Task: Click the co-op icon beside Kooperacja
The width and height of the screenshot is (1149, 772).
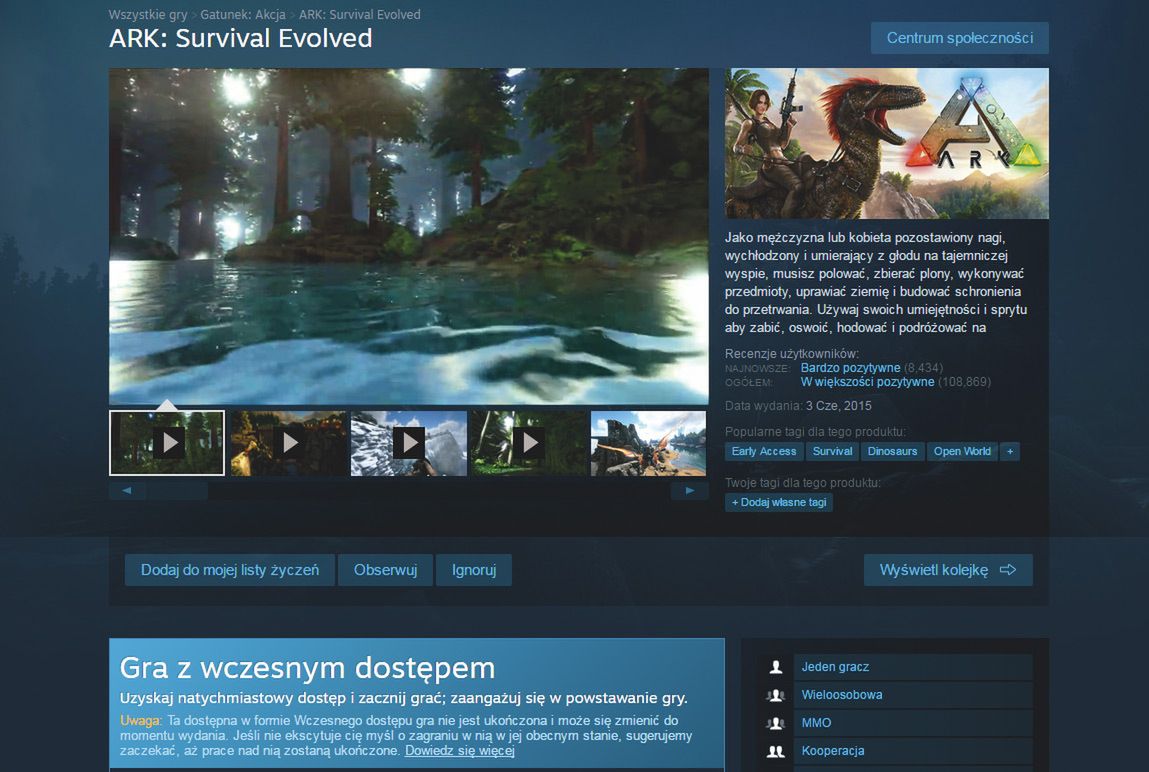Action: tap(775, 751)
